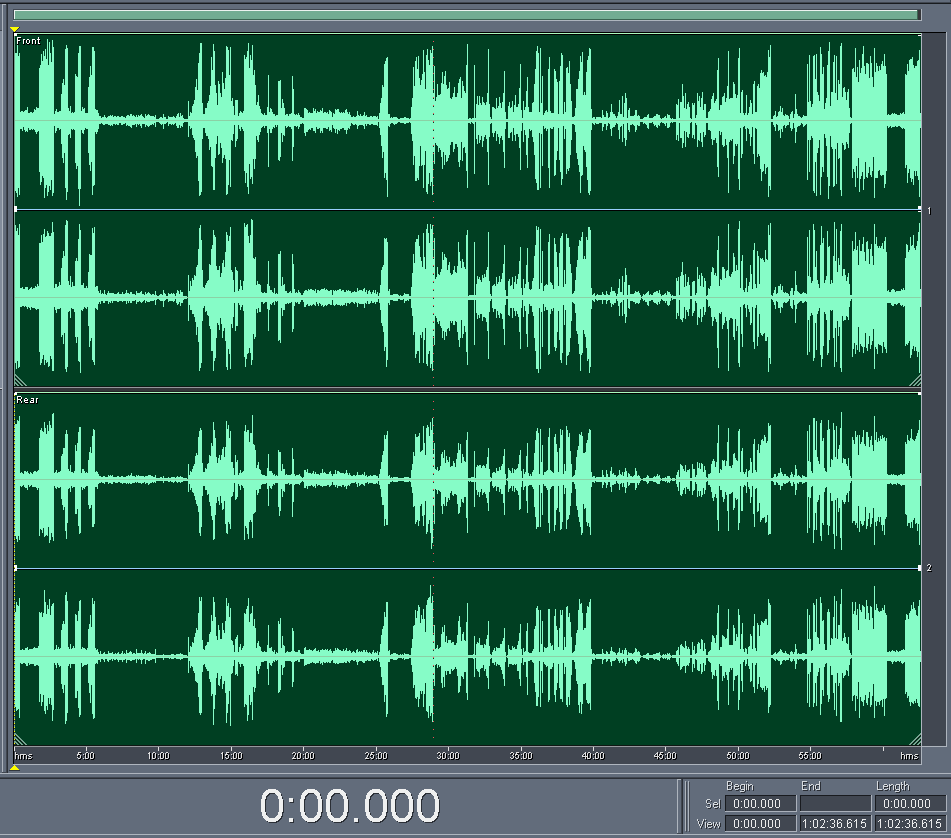
Task: Click the bottom-left resize grip of the Front waveform
Action: [21, 381]
